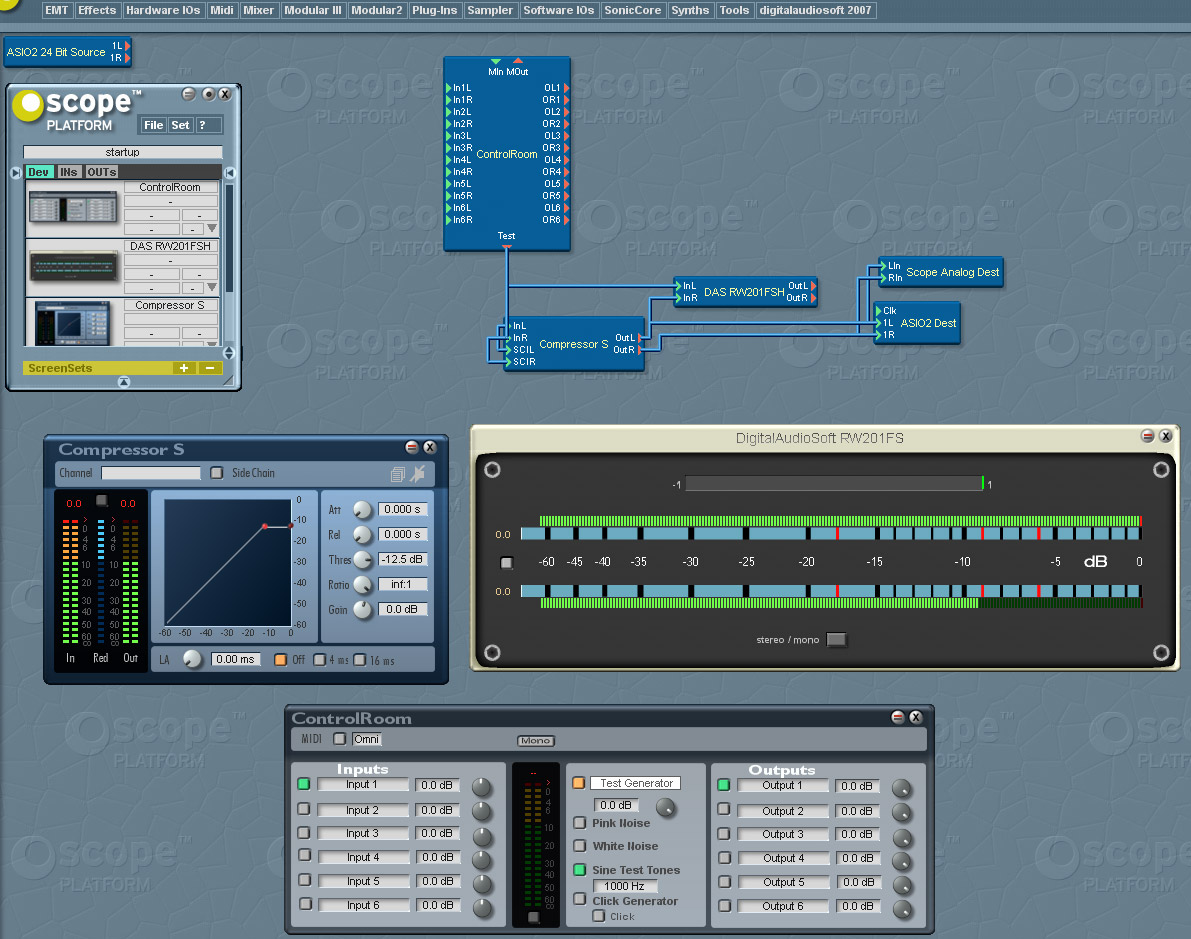Enable the Click Generator checkbox
Viewport: 1191px width, 939px height.
580,899
